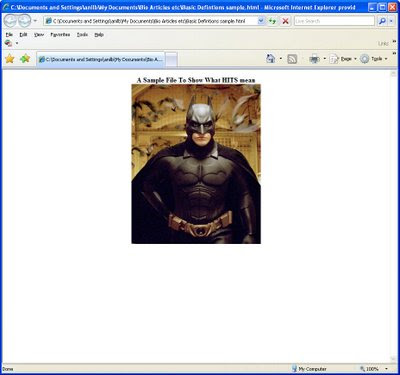Click the scroll up arrow of page scrollbar
Image resolution: width=400 pixels, height=375 pixels.
click(x=393, y=74)
